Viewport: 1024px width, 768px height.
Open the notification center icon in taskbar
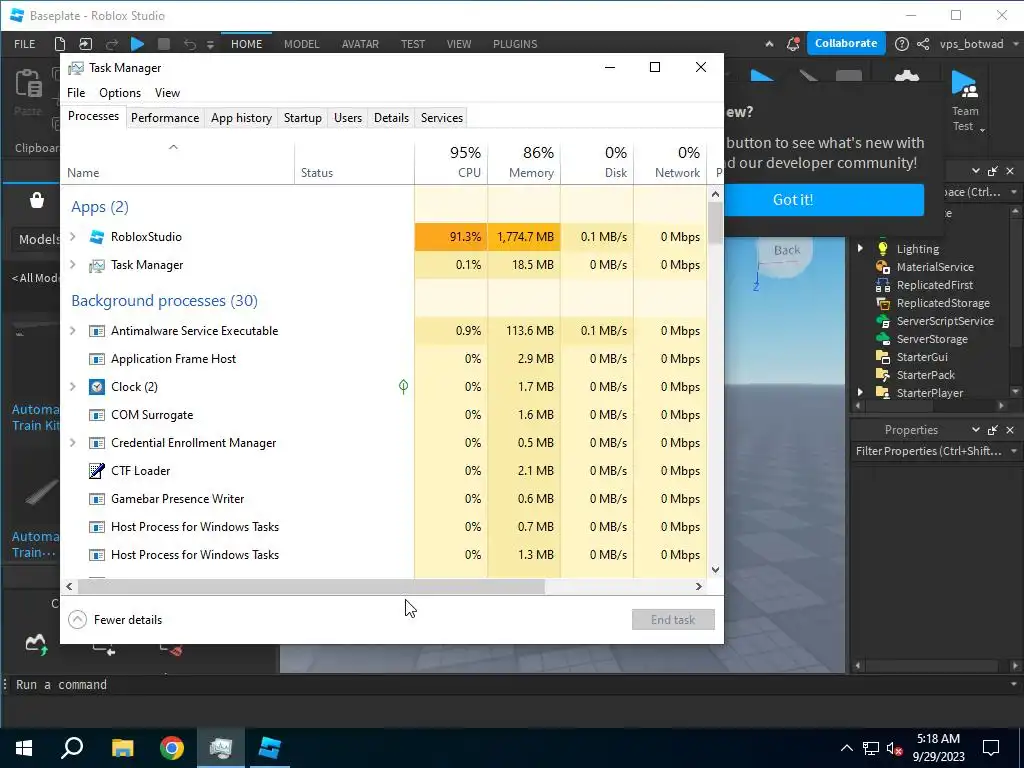pos(991,748)
